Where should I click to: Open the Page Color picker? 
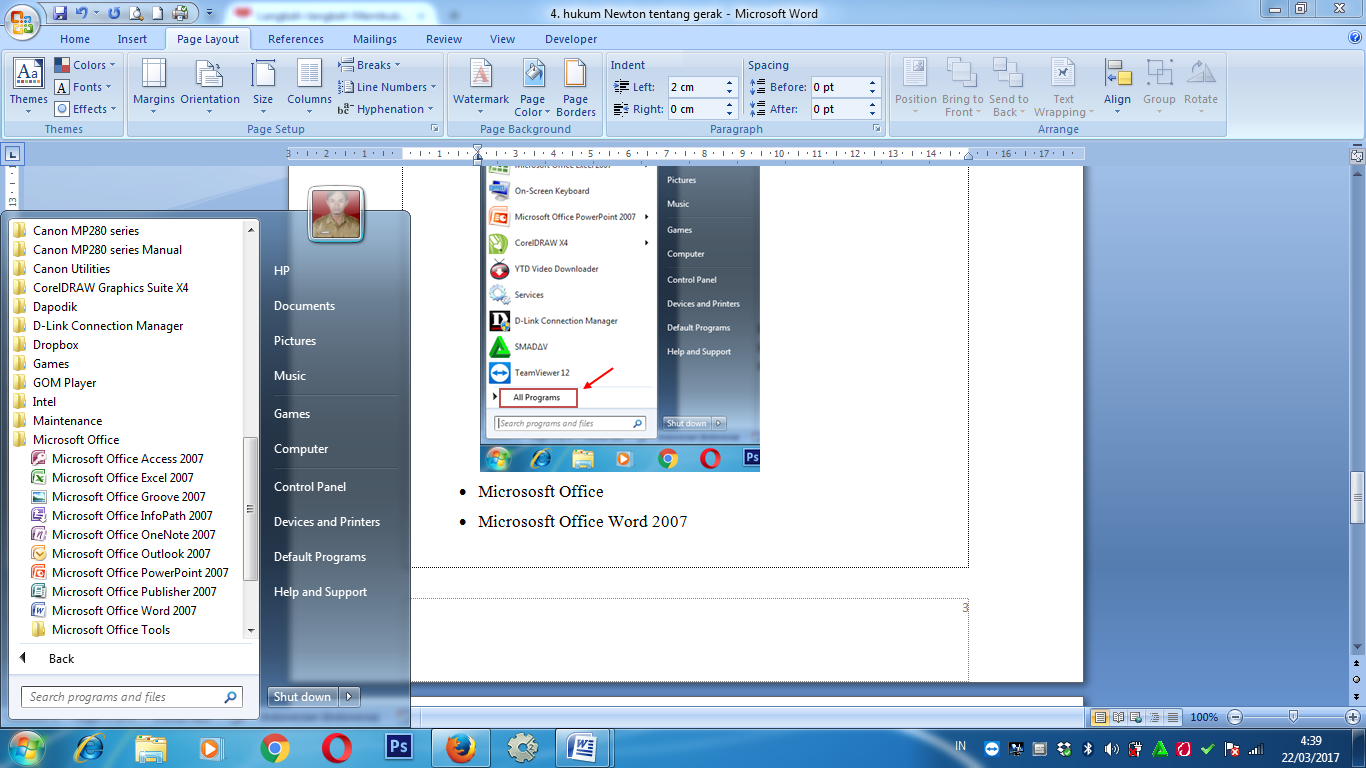533,86
